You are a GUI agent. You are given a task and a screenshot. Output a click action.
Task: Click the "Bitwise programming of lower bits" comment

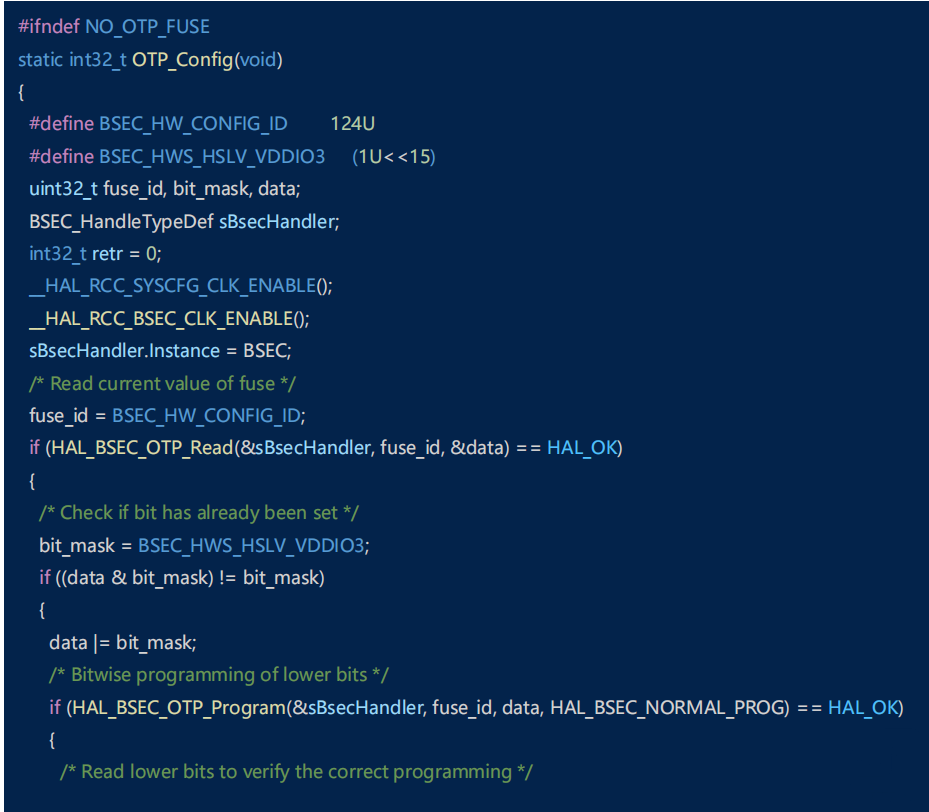(219, 675)
